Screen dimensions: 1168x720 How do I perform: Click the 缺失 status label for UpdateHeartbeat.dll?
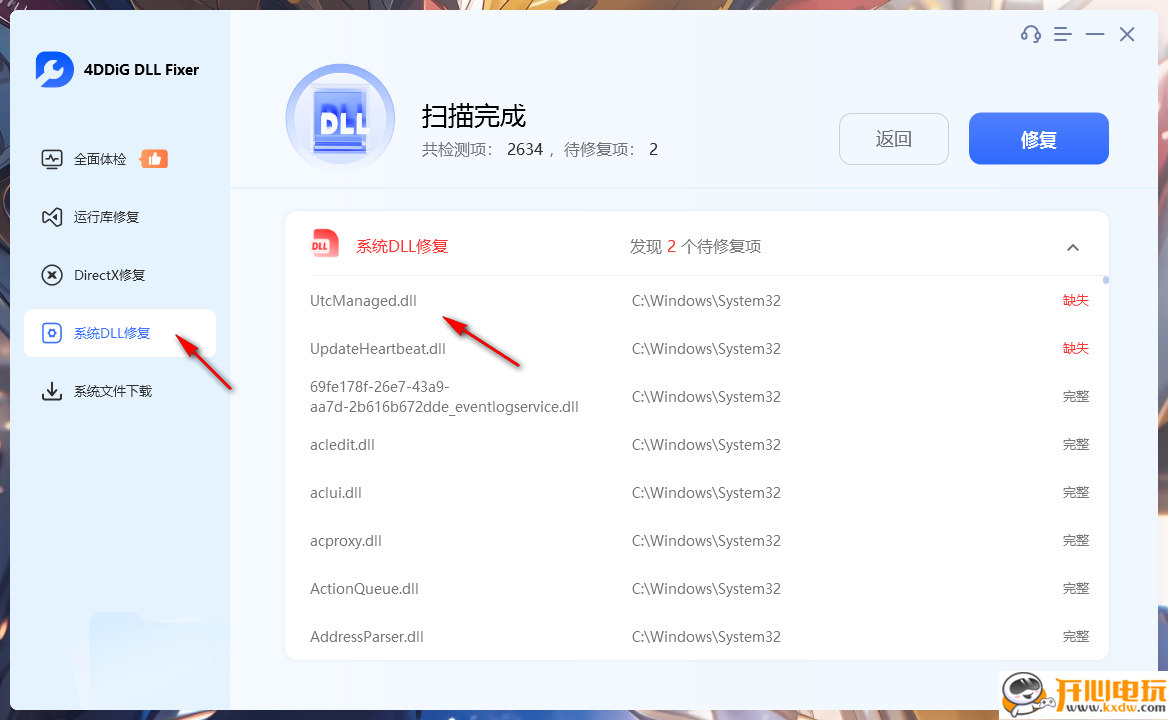[x=1075, y=348]
